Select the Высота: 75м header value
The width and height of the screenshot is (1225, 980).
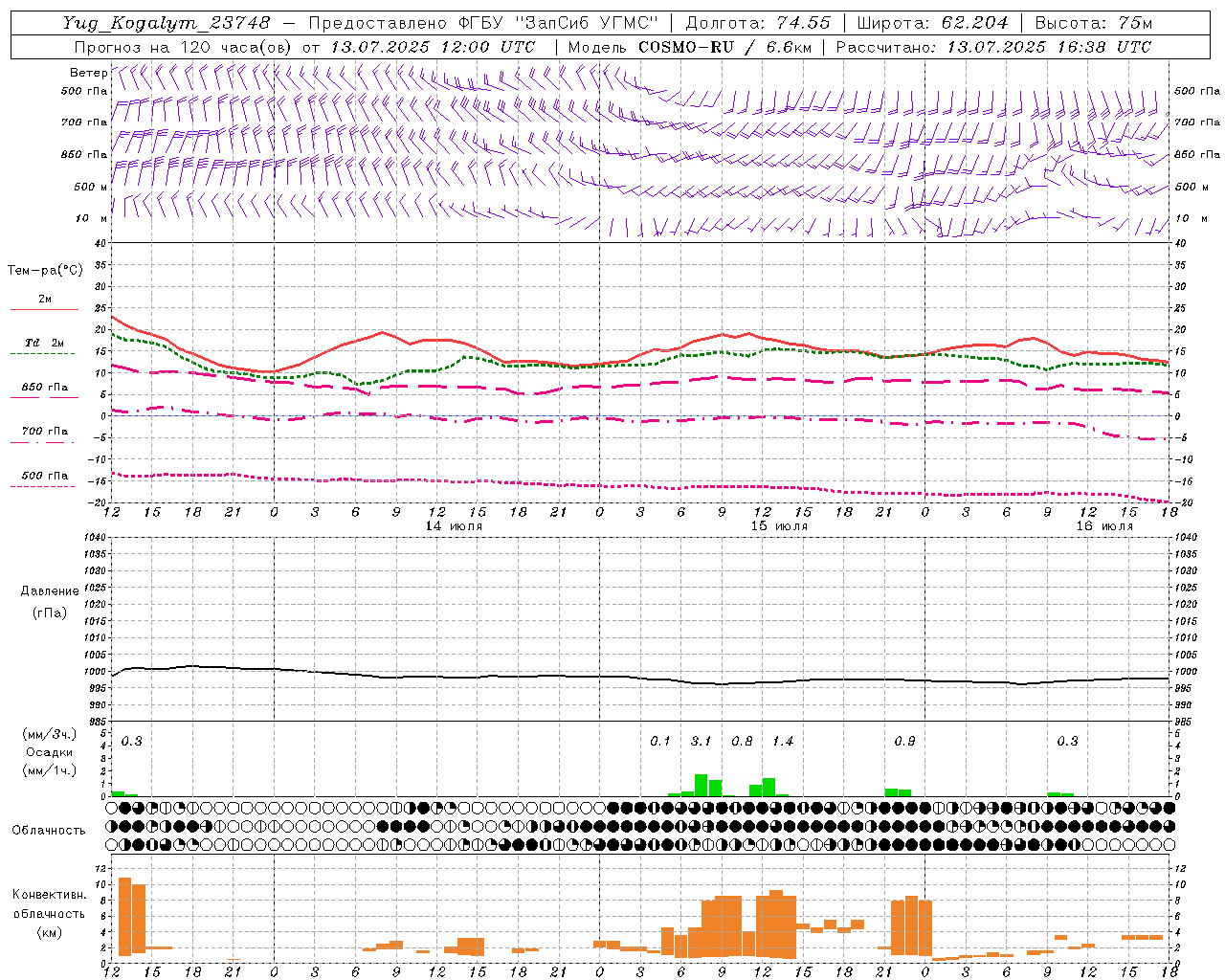pos(1093,23)
